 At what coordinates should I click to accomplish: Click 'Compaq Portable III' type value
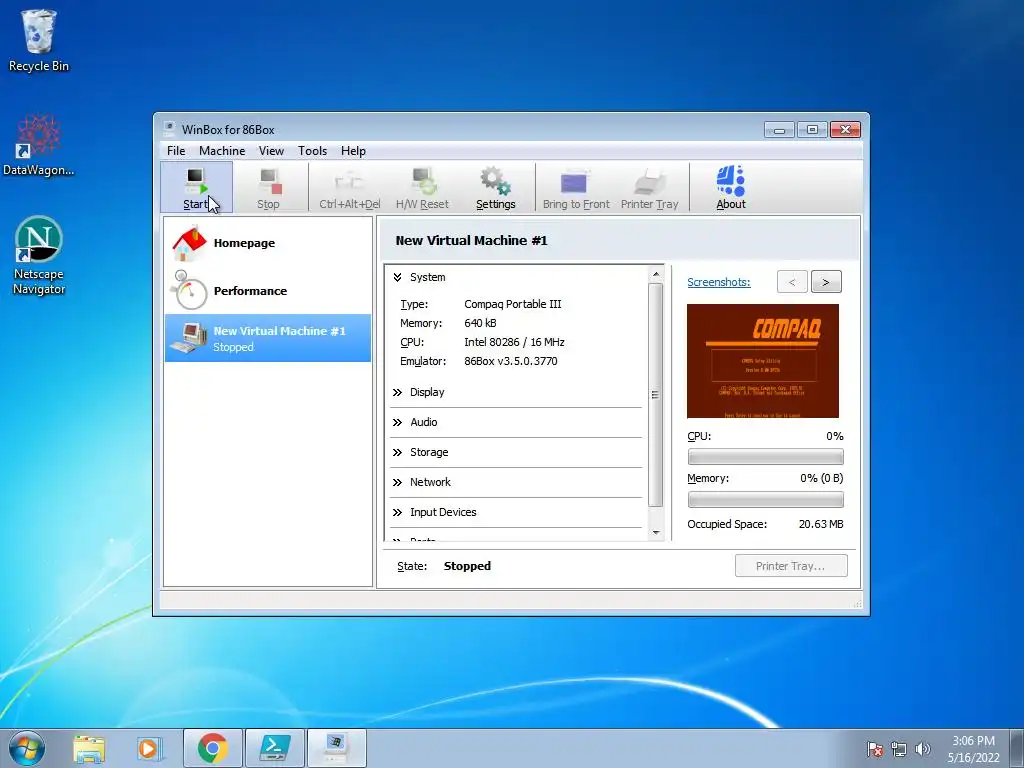513,304
